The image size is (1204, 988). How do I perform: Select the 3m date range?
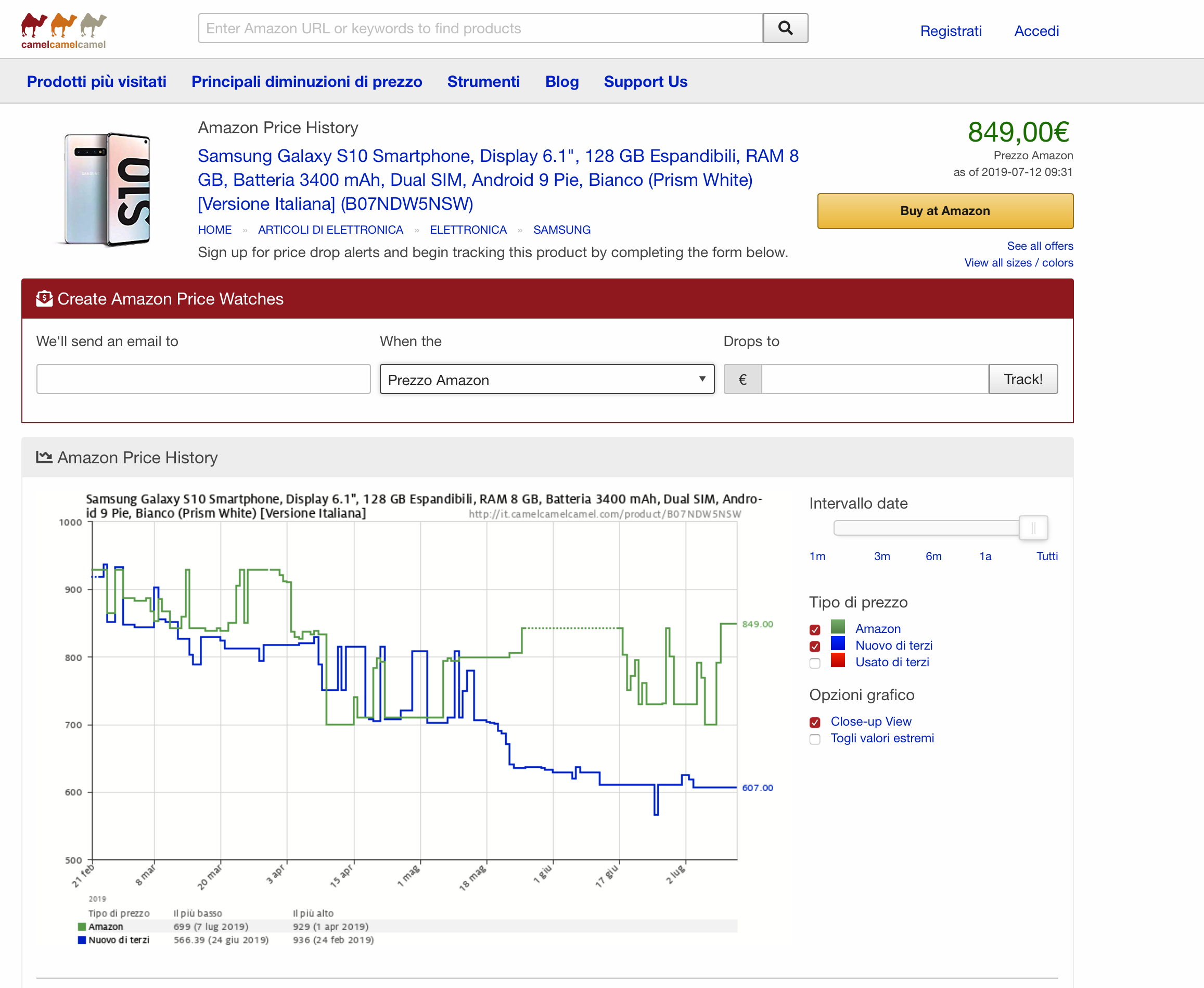coord(882,556)
